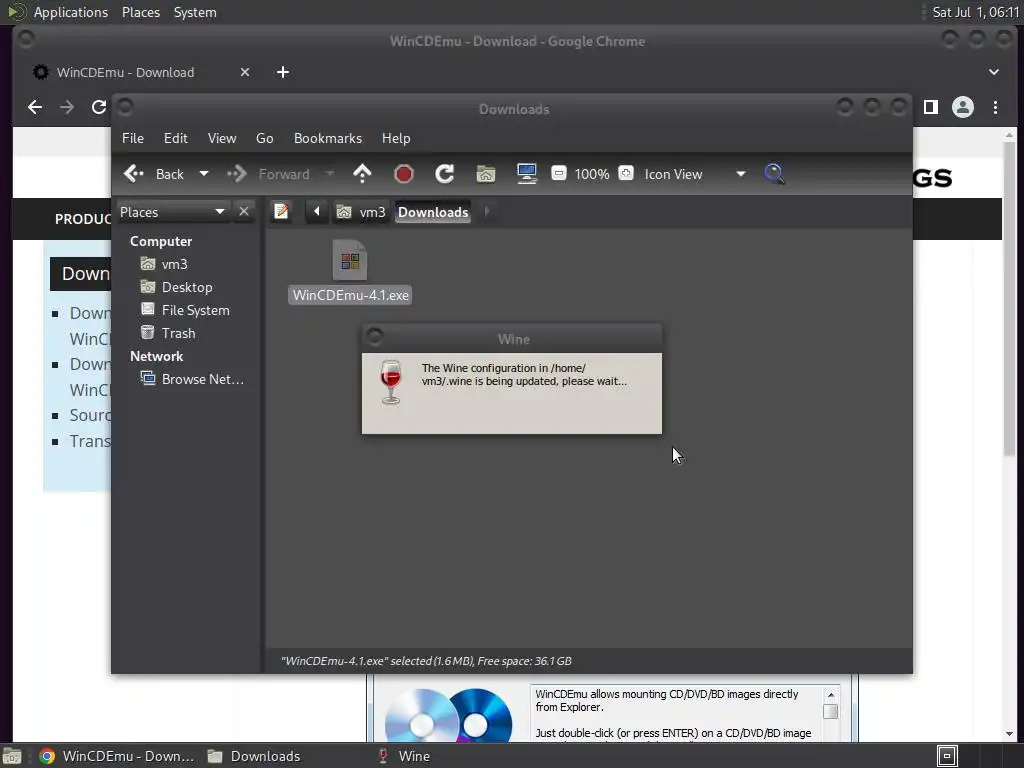This screenshot has width=1024, height=768.
Task: Reset zoom by clicking 100%
Action: [x=592, y=174]
